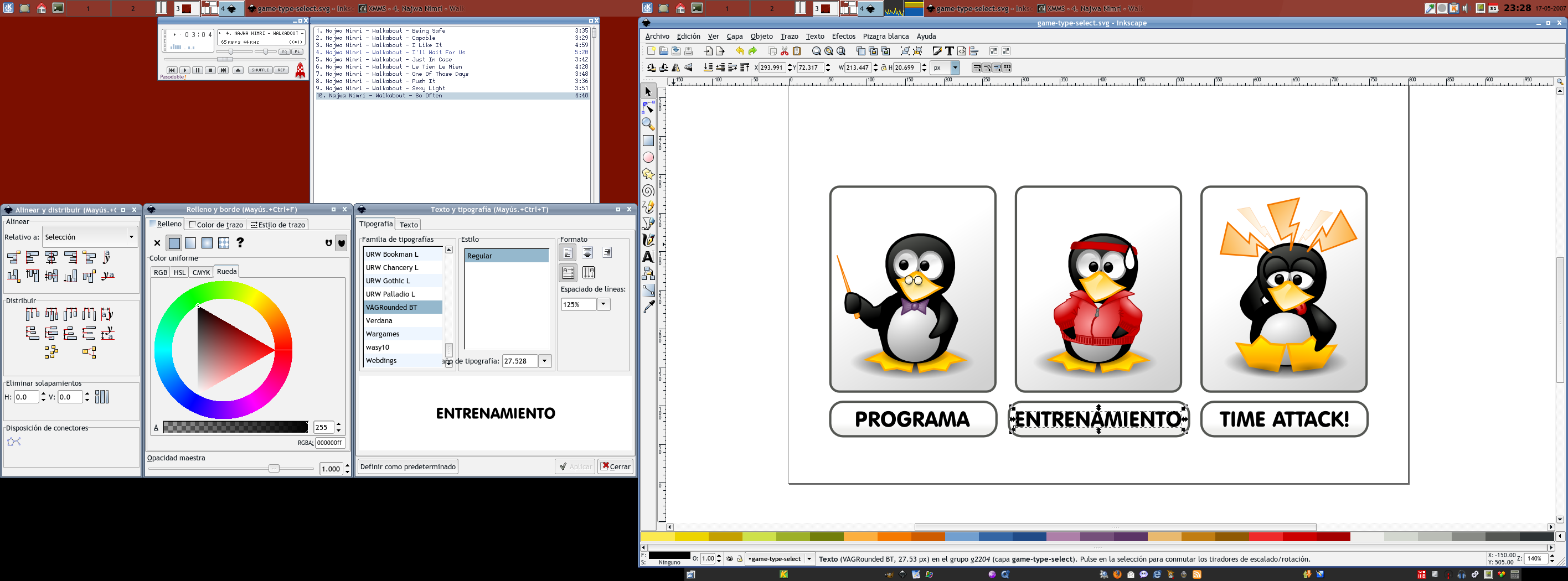Select the text tool in toolbox

tap(648, 257)
